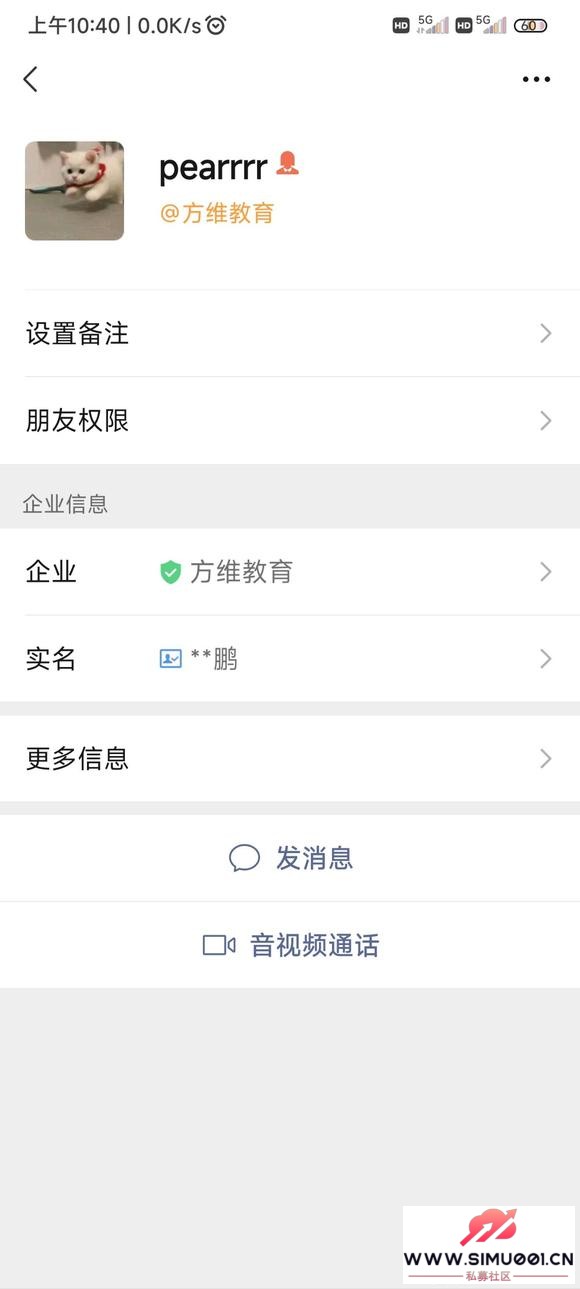
Task: Expand the 朋友权限 row chevron
Action: click(546, 421)
